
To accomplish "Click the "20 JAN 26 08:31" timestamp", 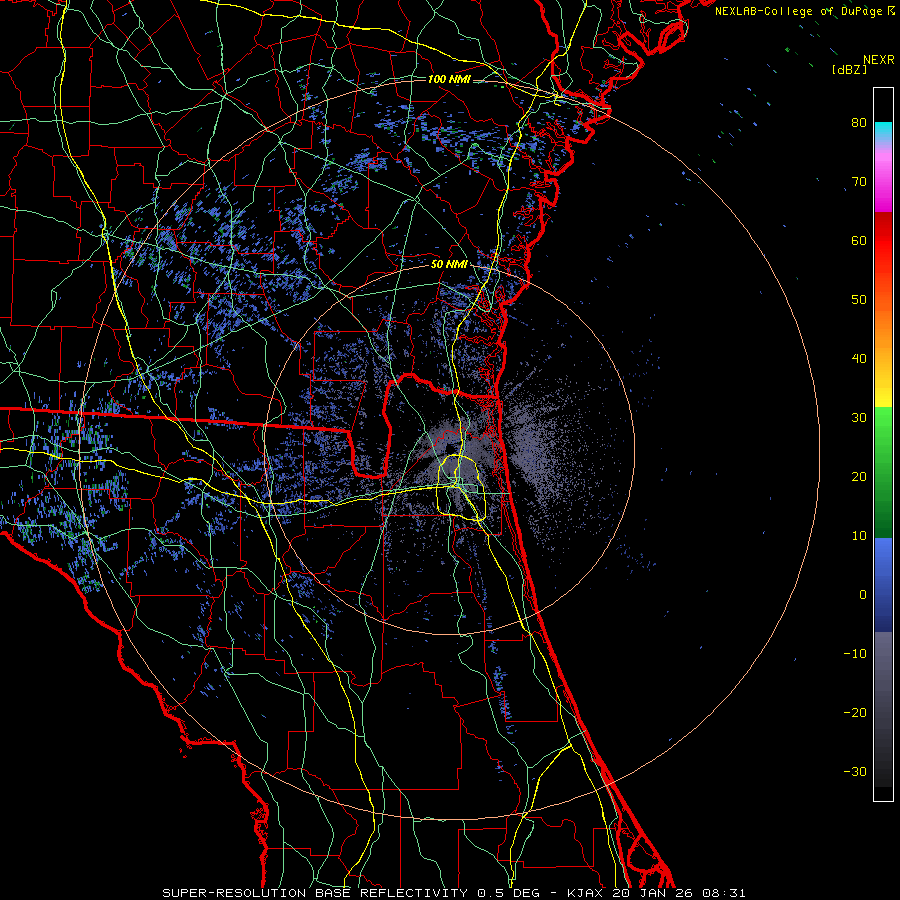I will 679,893.
